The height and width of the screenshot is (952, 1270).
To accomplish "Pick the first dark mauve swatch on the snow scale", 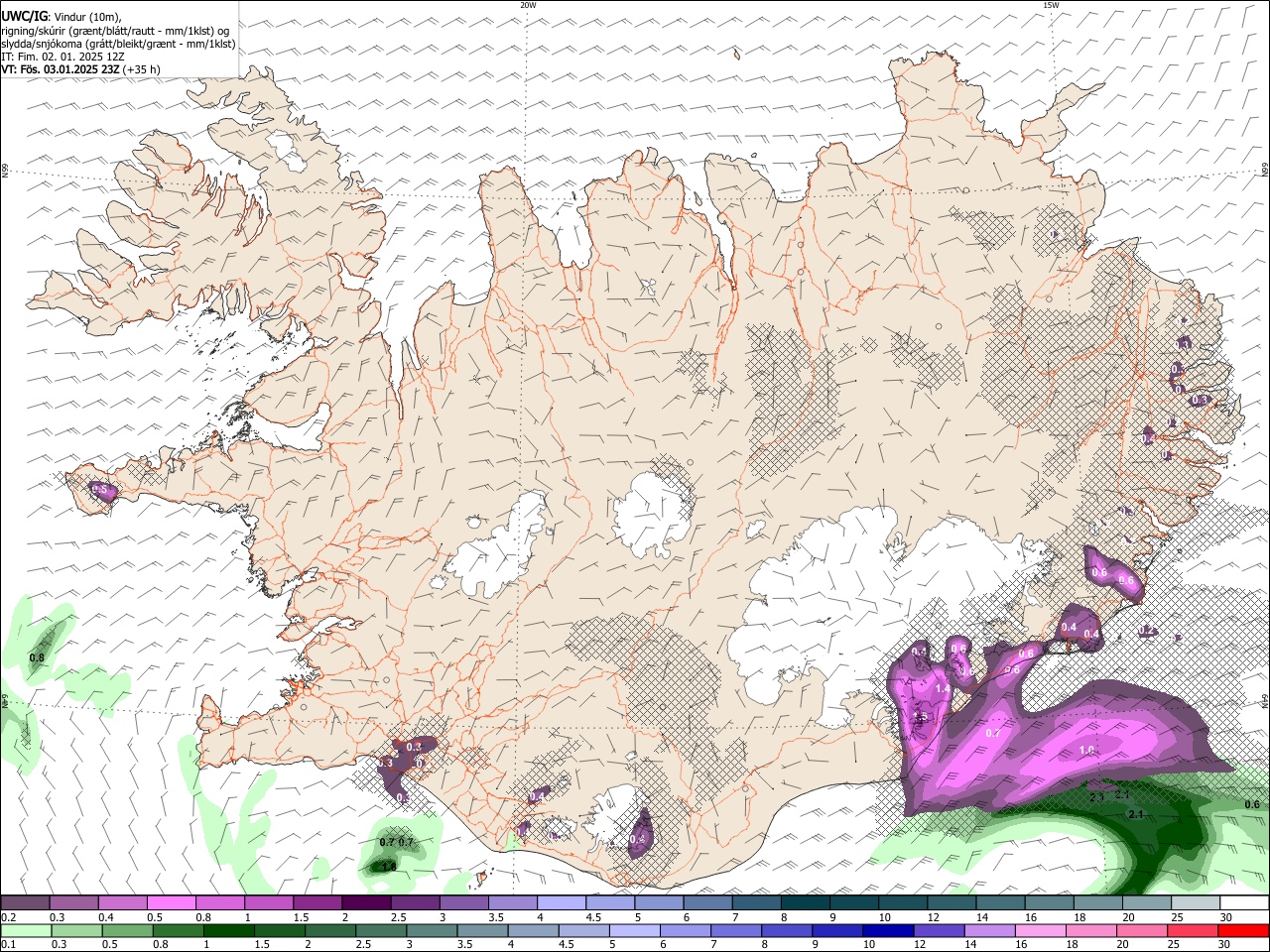I will coord(25,902).
